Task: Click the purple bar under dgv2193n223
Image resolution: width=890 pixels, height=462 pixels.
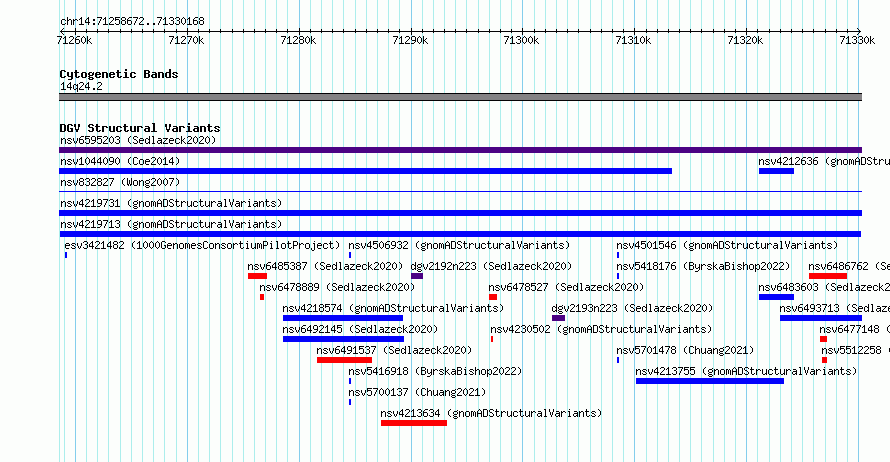Action: point(559,318)
